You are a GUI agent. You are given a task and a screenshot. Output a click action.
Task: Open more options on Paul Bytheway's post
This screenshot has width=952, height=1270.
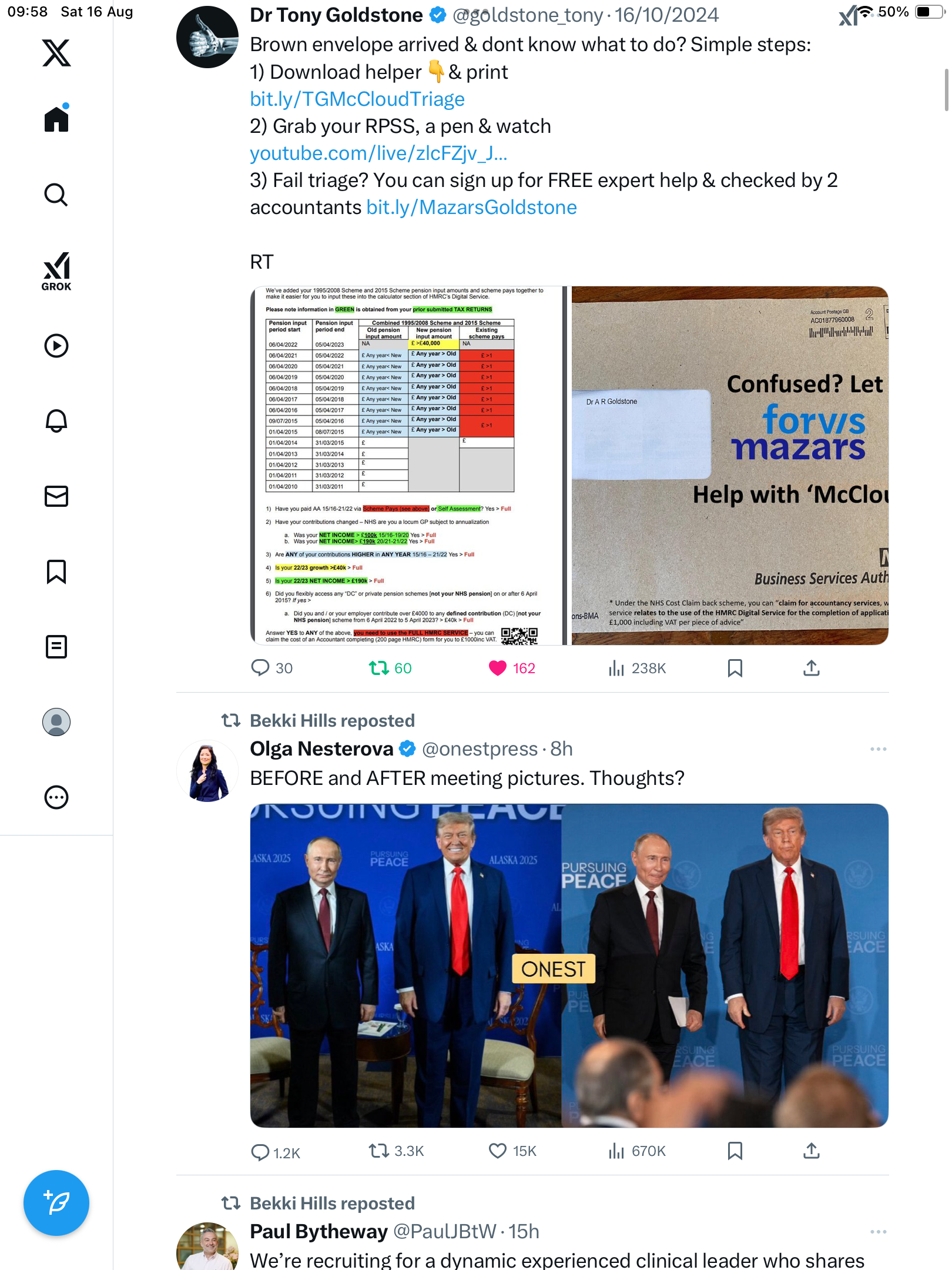(x=878, y=1232)
